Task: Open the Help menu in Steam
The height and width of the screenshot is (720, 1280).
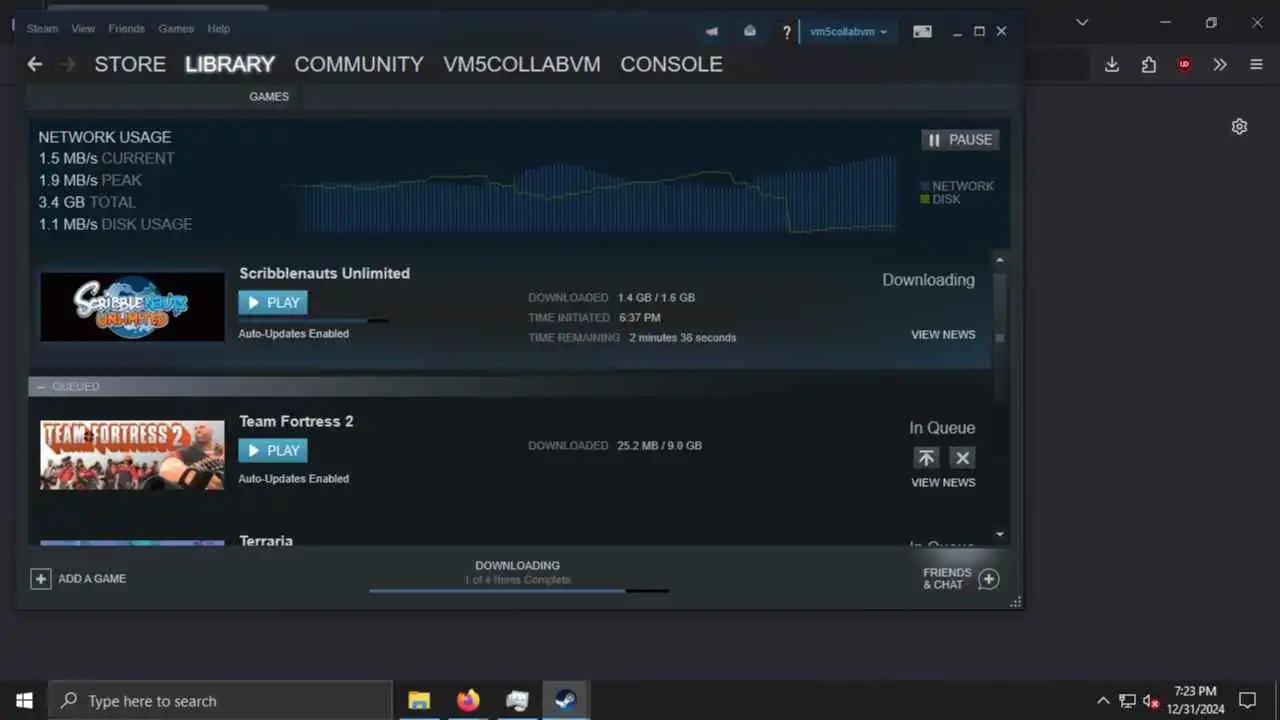Action: (x=218, y=29)
